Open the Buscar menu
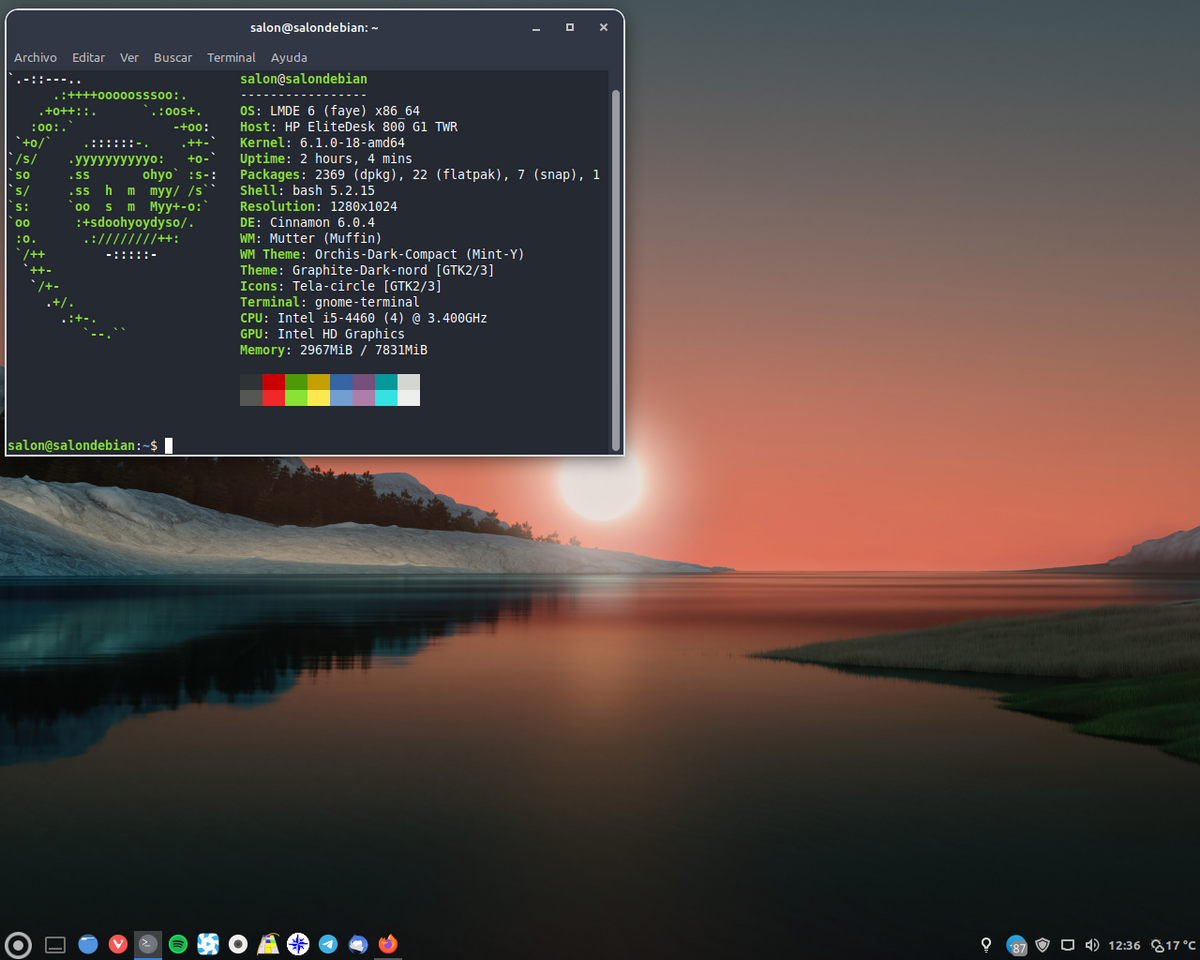Image resolution: width=1200 pixels, height=960 pixels. 173,58
